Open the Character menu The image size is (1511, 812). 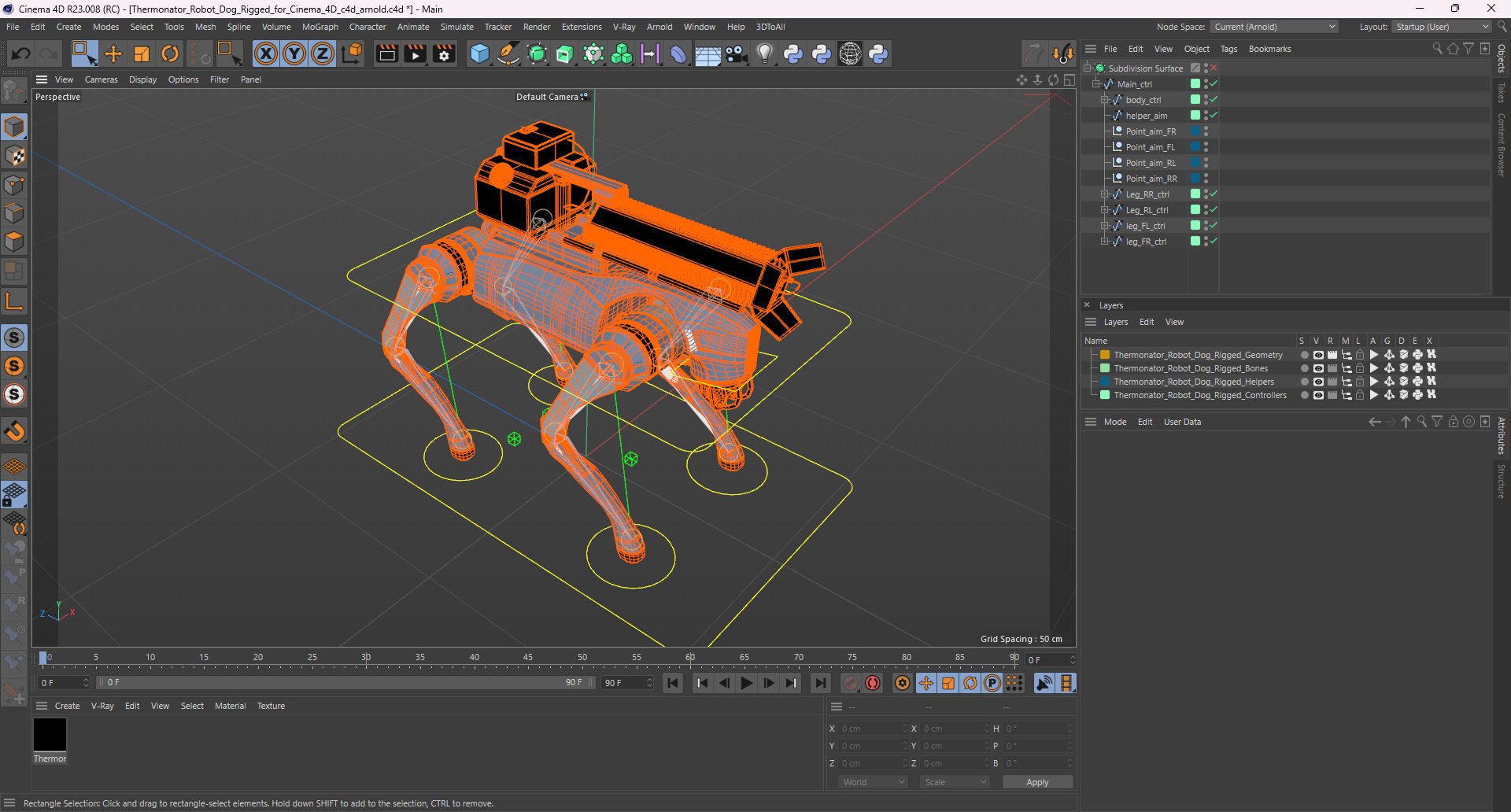368,27
